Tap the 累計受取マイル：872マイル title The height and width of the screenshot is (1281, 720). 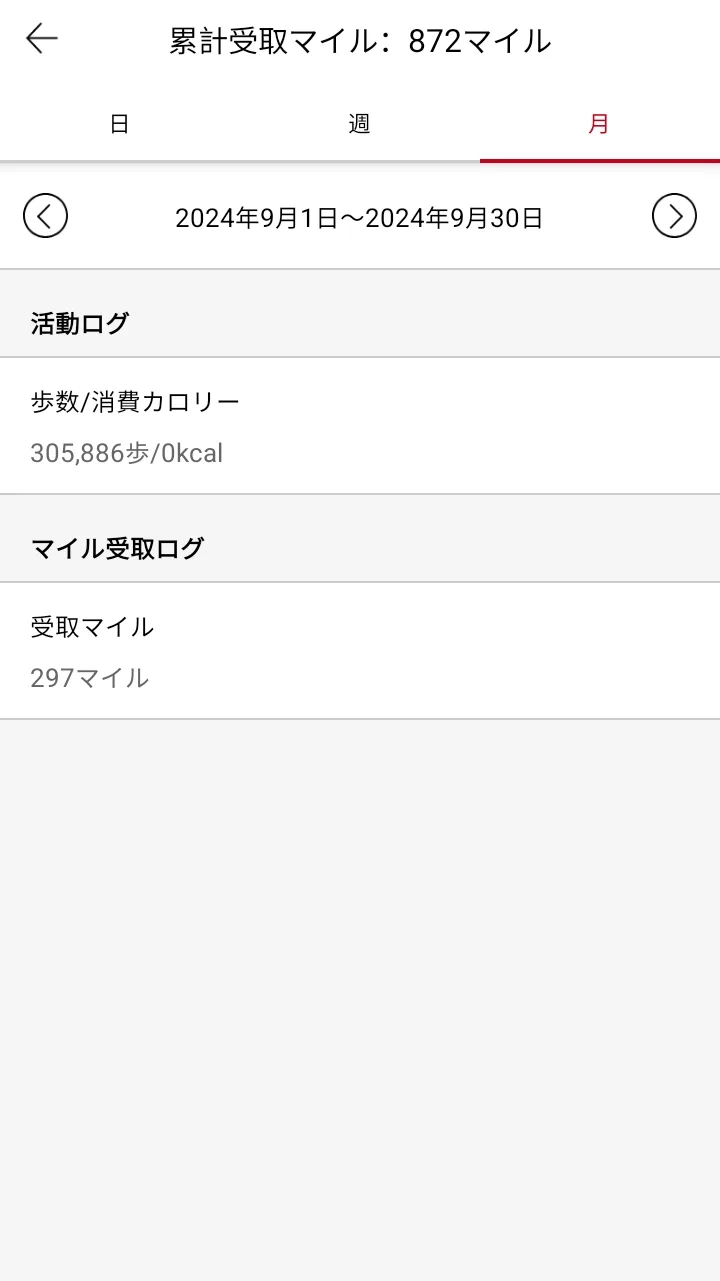tap(360, 41)
